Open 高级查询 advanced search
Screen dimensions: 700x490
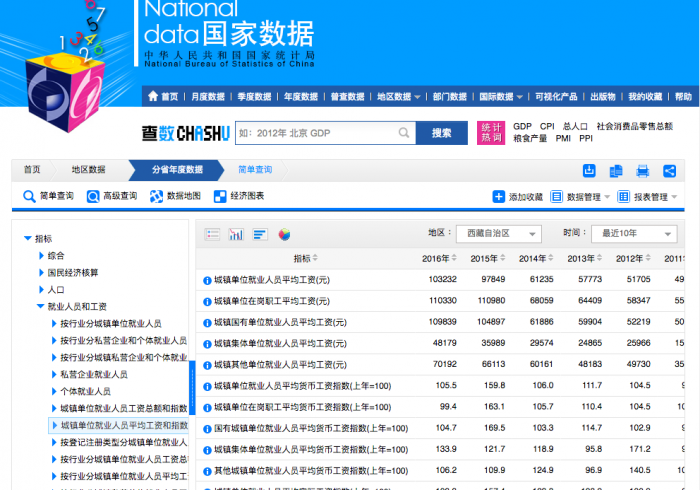(x=111, y=196)
